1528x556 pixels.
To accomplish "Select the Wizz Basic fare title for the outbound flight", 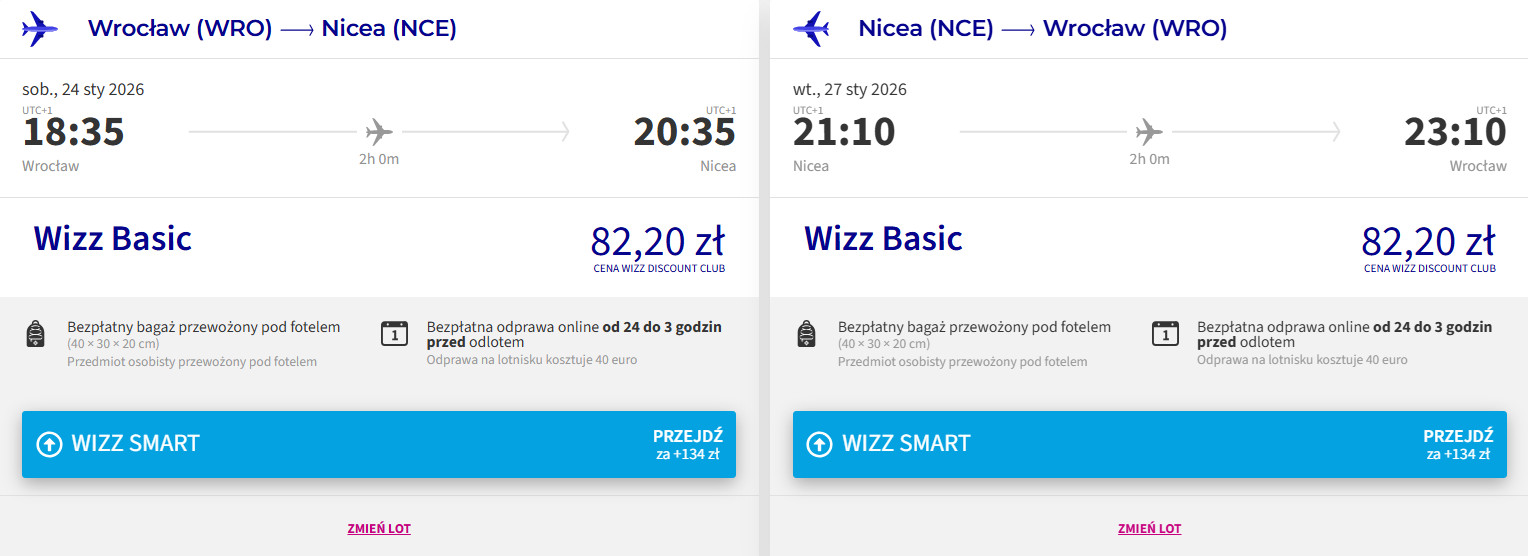I will click(113, 239).
